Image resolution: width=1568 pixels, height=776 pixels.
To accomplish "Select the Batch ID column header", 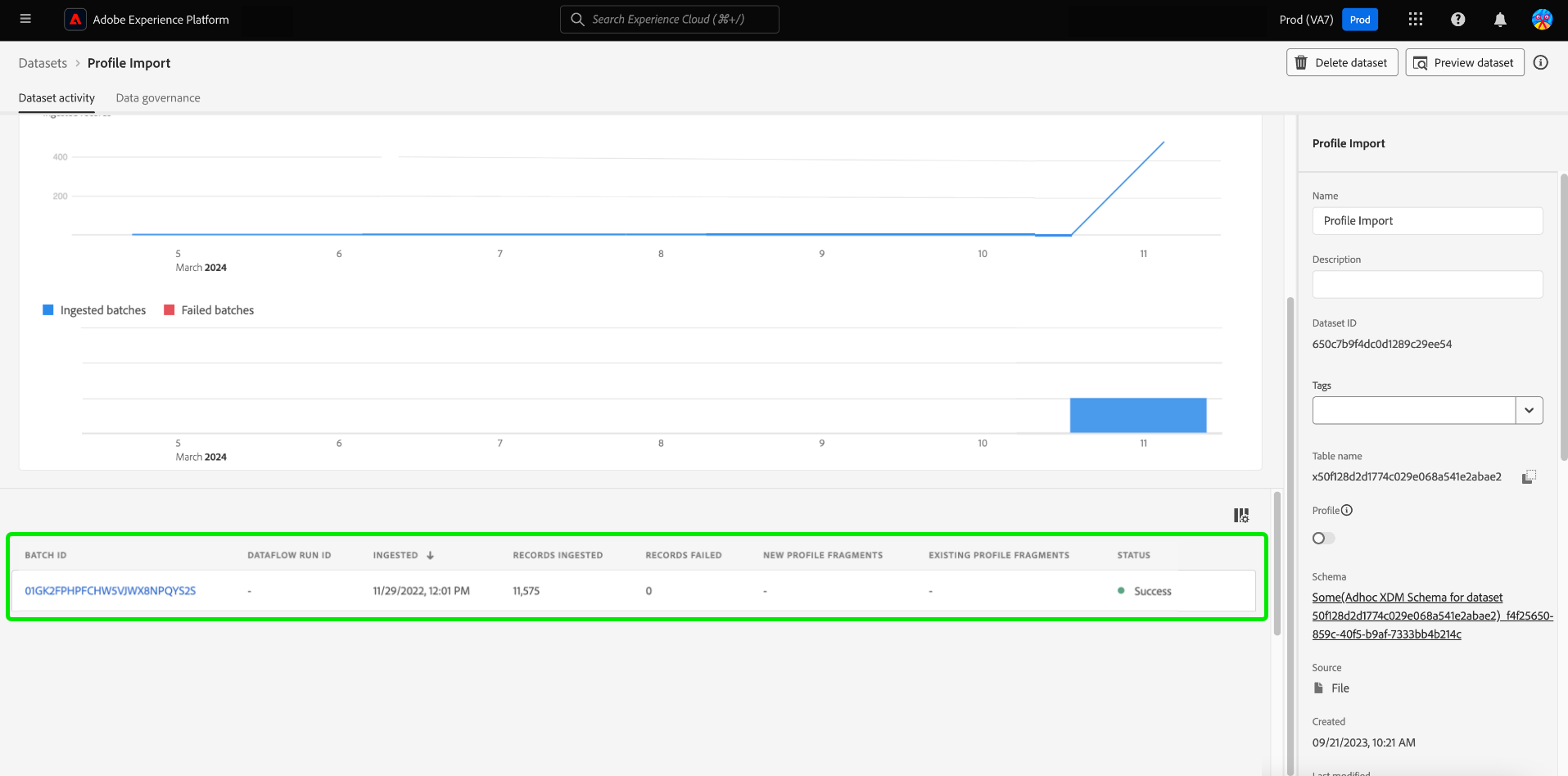I will pos(46,555).
